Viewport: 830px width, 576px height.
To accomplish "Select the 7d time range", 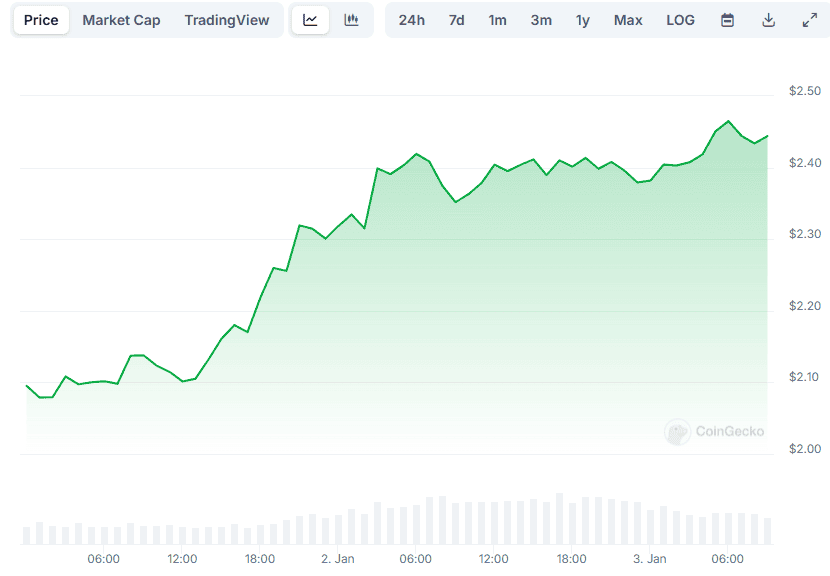I will pos(456,20).
